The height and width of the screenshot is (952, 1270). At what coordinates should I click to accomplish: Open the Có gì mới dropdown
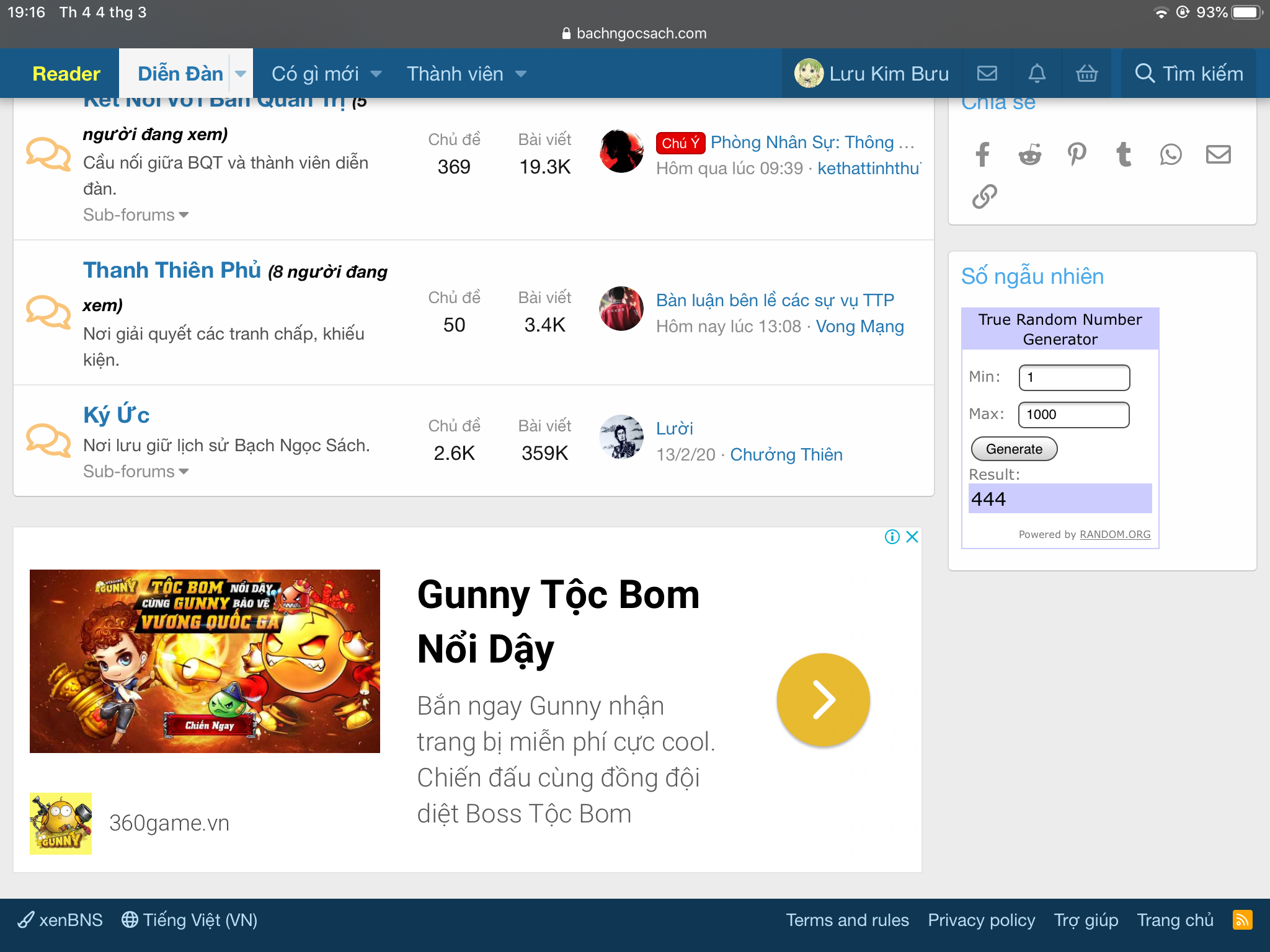[x=326, y=74]
